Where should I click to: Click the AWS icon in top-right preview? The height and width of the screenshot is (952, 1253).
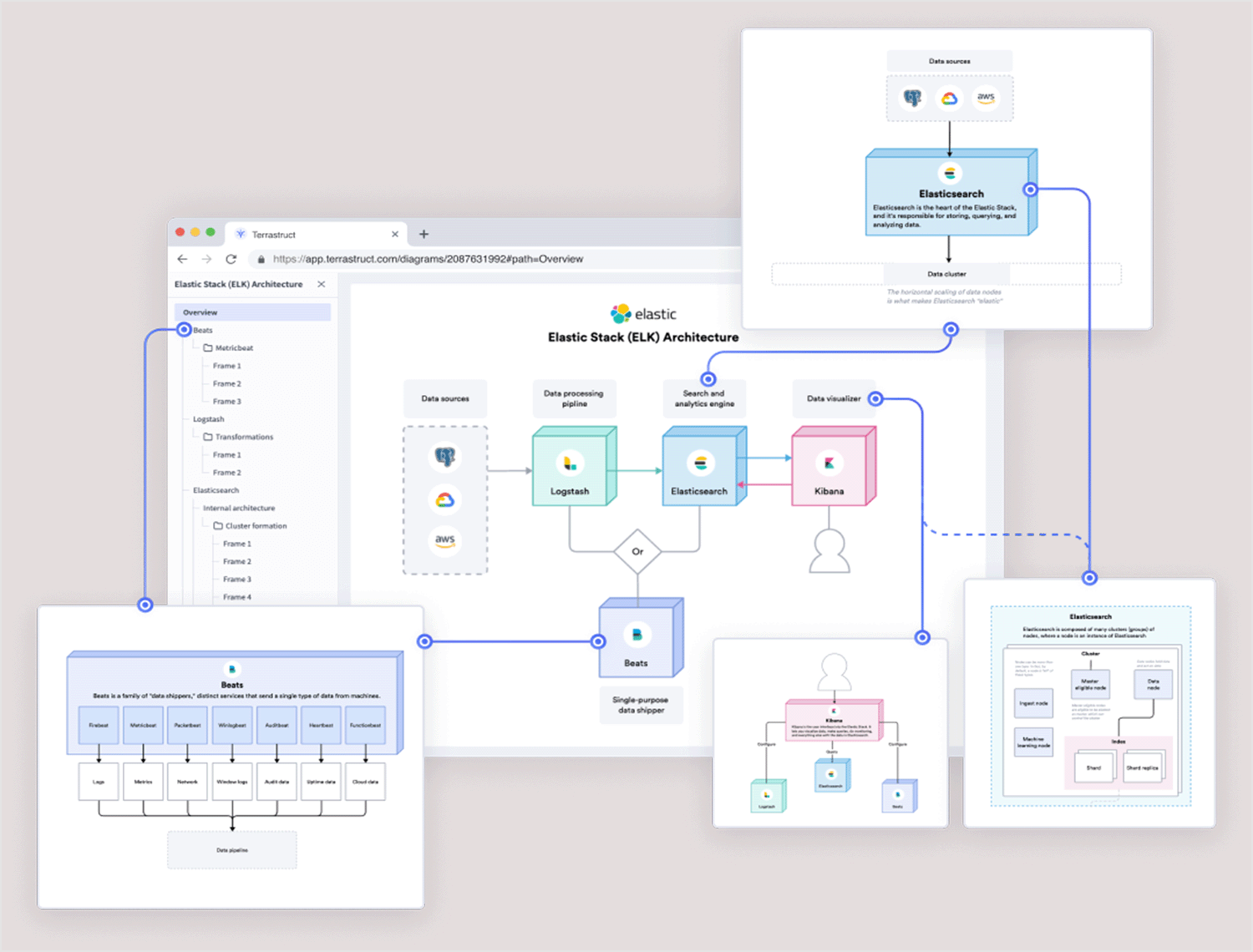[987, 98]
